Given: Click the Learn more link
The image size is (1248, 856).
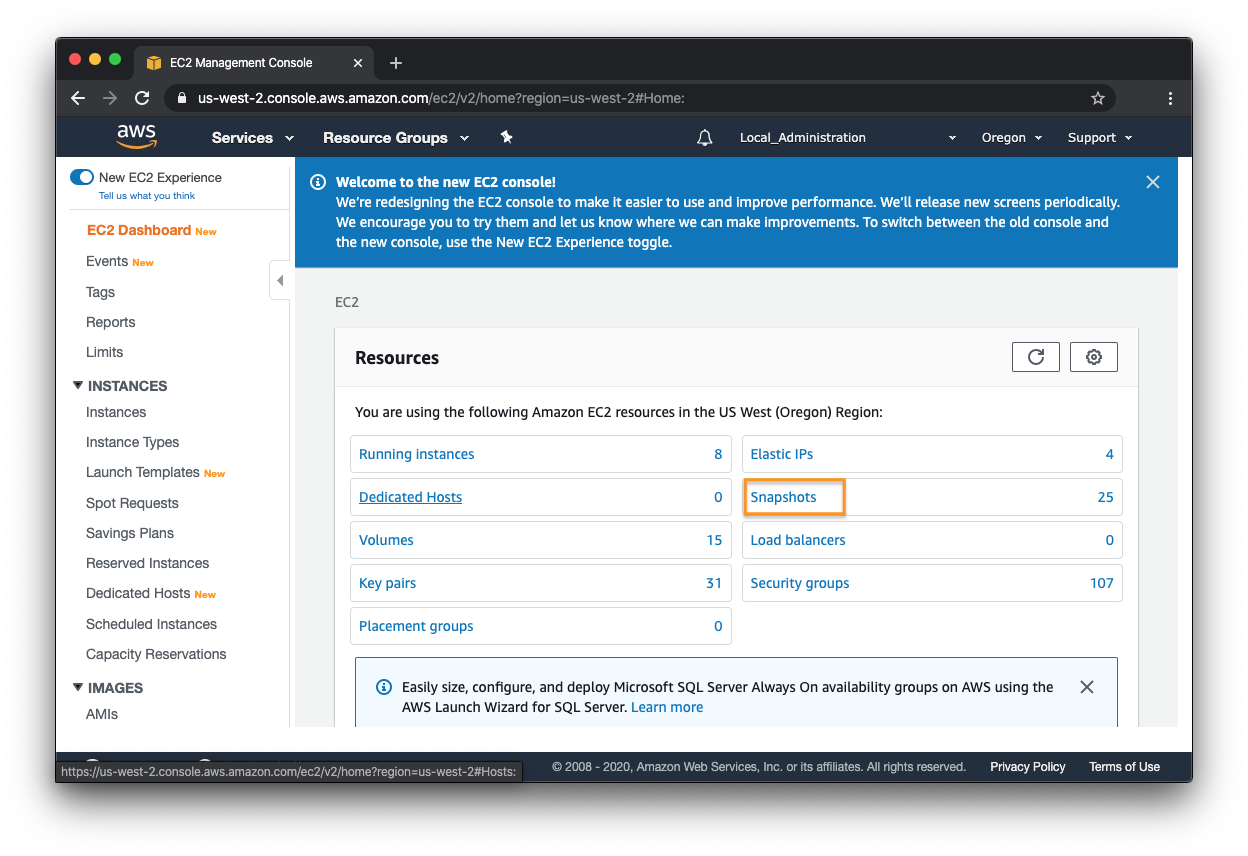Looking at the screenshot, I should [667, 707].
